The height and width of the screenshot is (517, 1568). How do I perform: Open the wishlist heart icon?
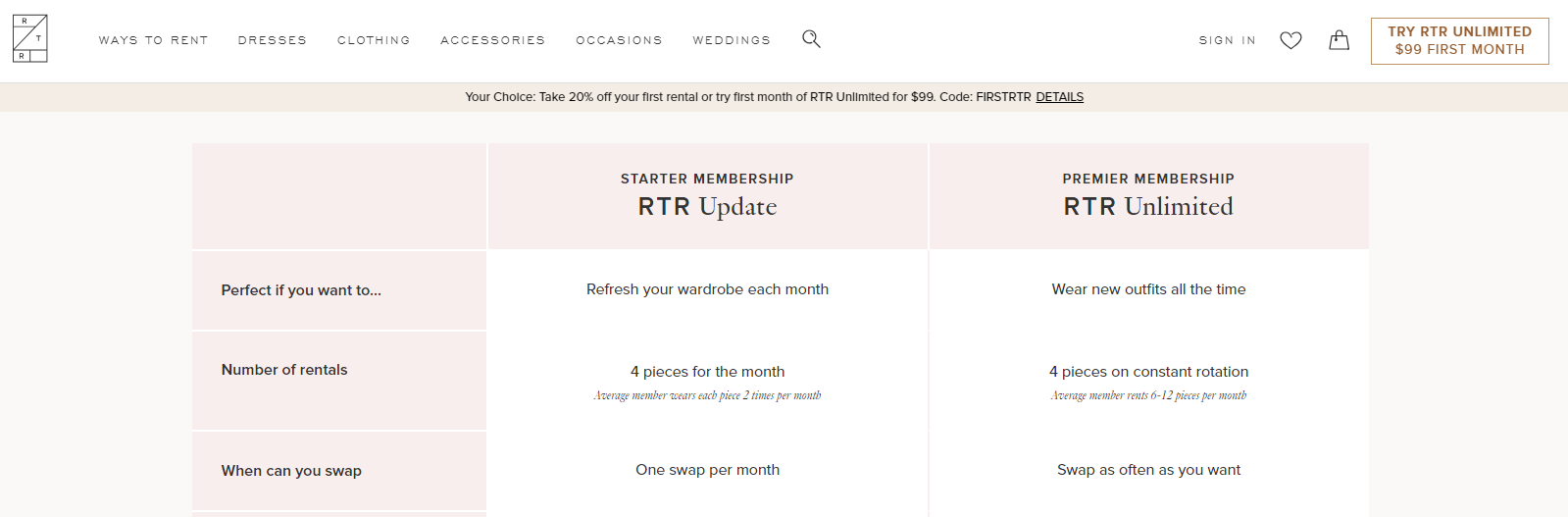tap(1290, 40)
